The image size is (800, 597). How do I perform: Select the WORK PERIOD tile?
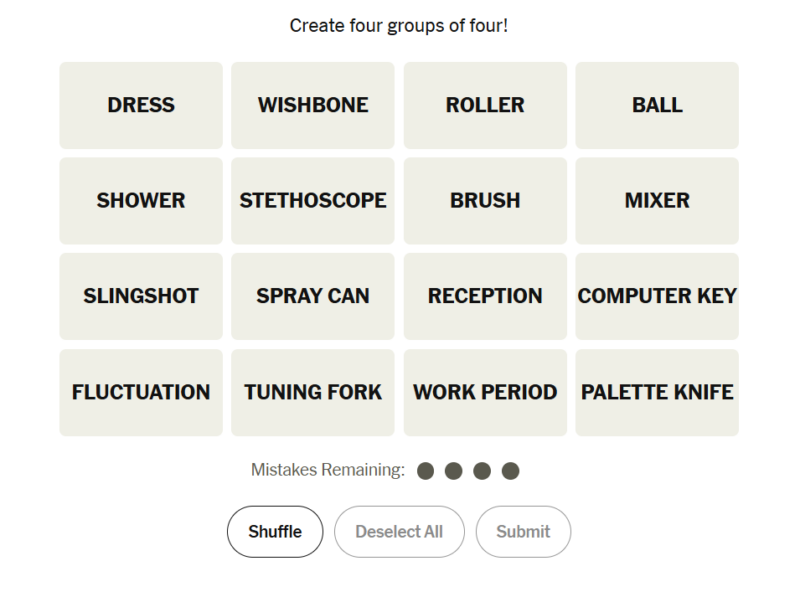pyautogui.click(x=485, y=392)
